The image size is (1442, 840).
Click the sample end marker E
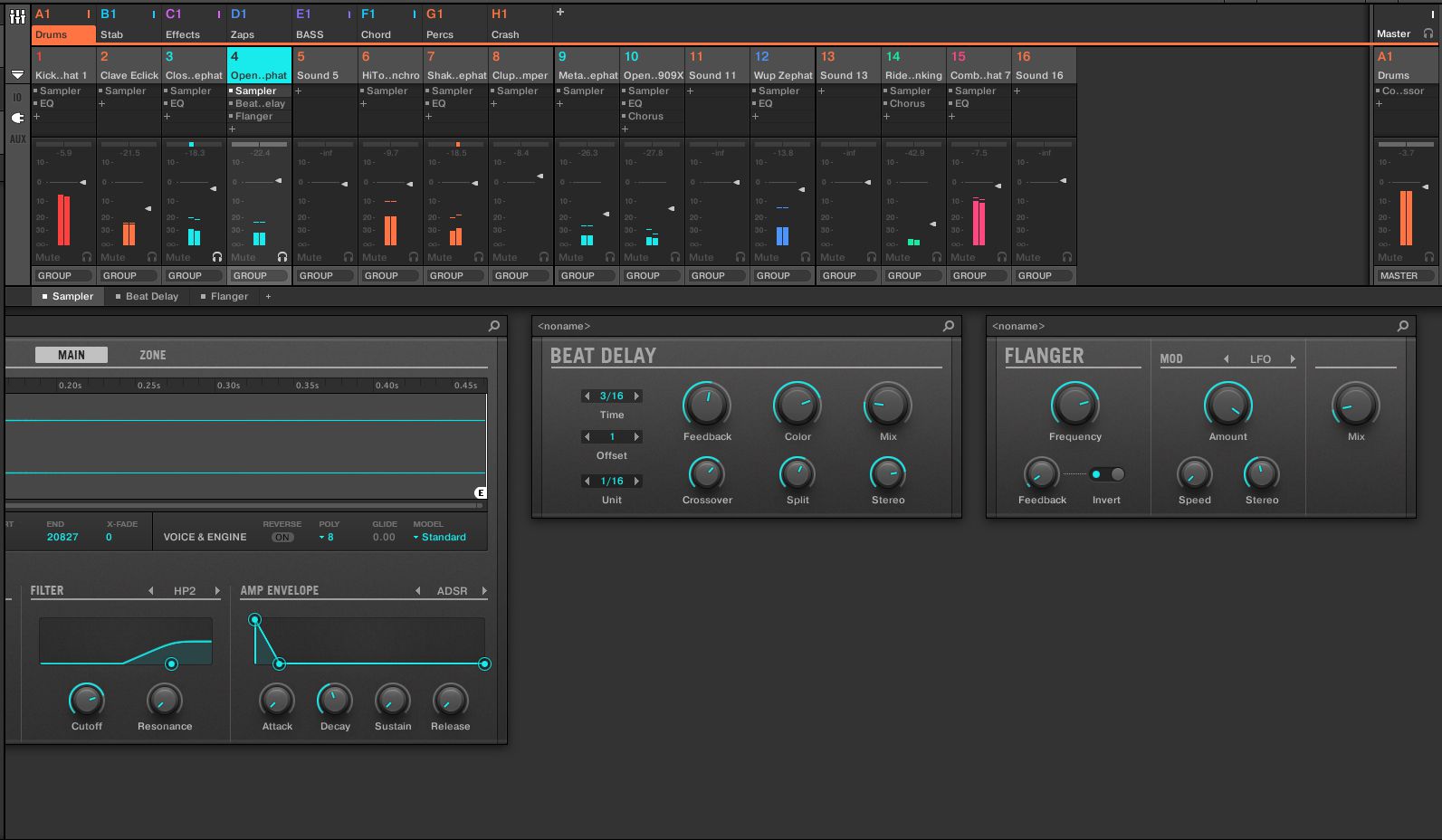[481, 492]
